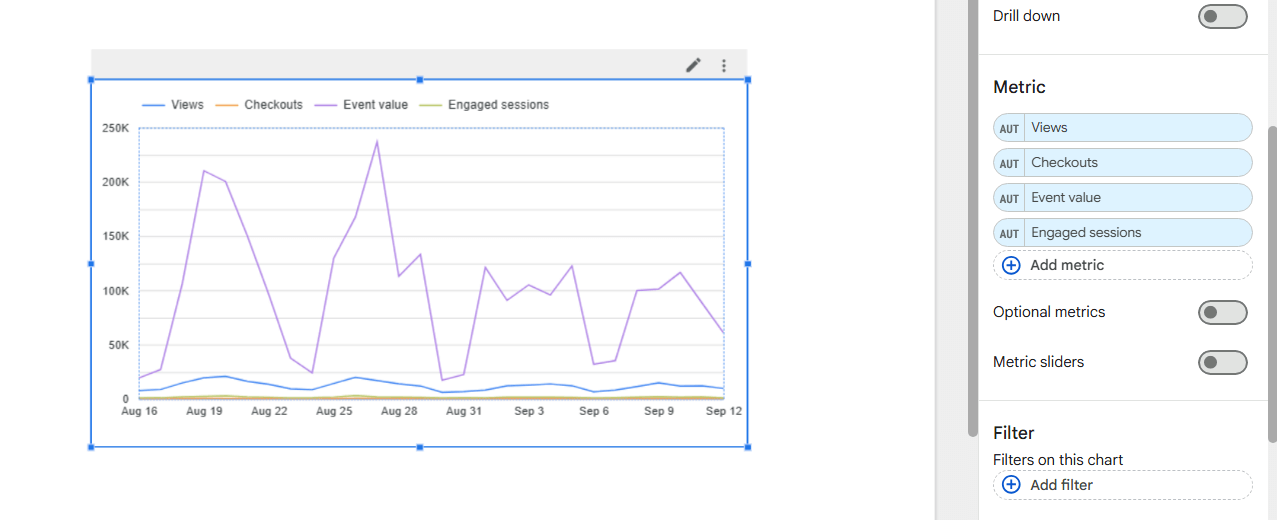
Task: Click the Aug 22 x-axis label
Action: click(269, 411)
